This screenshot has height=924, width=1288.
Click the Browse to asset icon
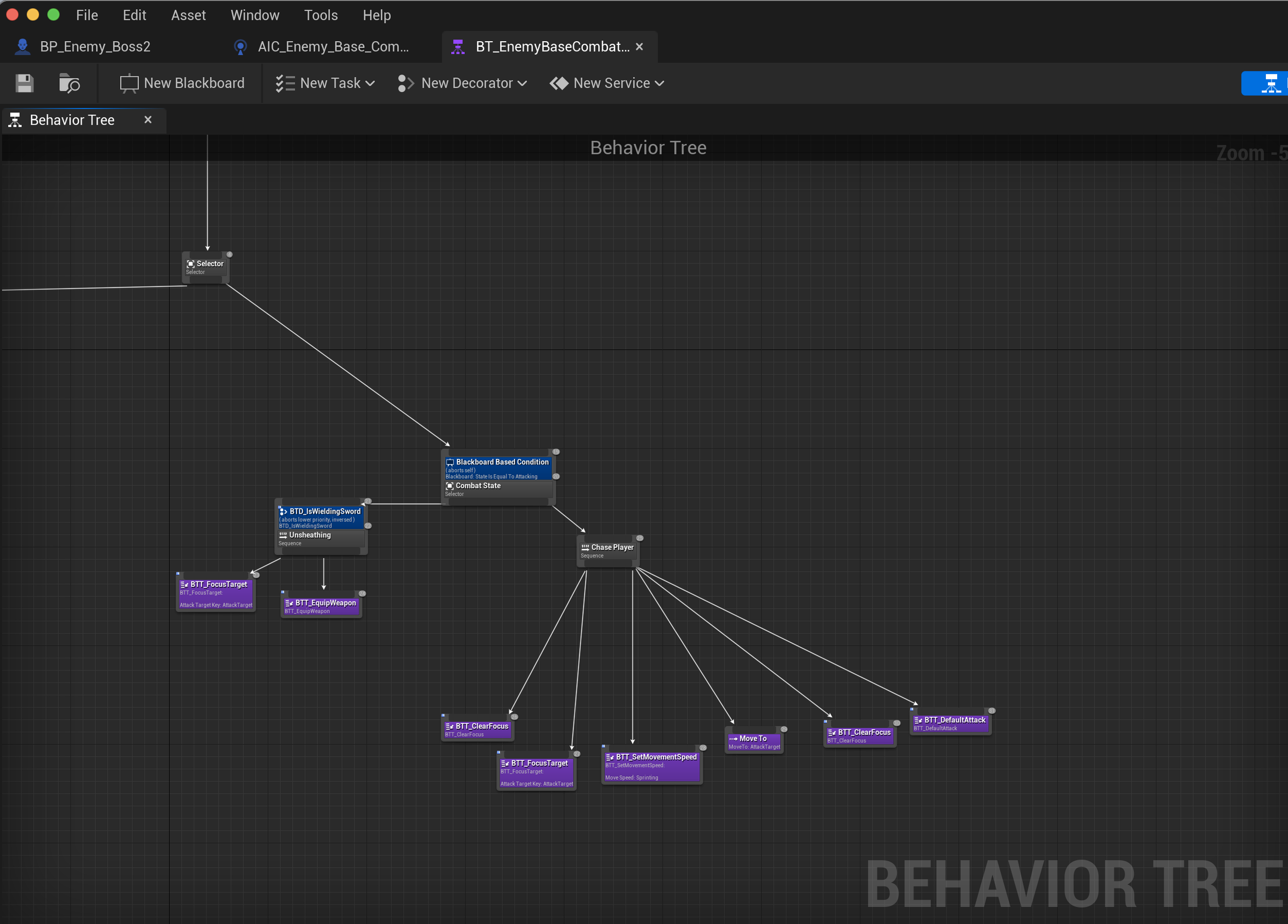[69, 83]
